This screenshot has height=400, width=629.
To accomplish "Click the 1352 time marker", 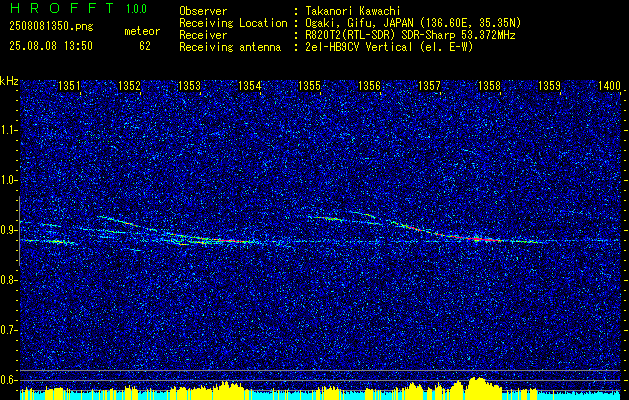I will [x=130, y=86].
